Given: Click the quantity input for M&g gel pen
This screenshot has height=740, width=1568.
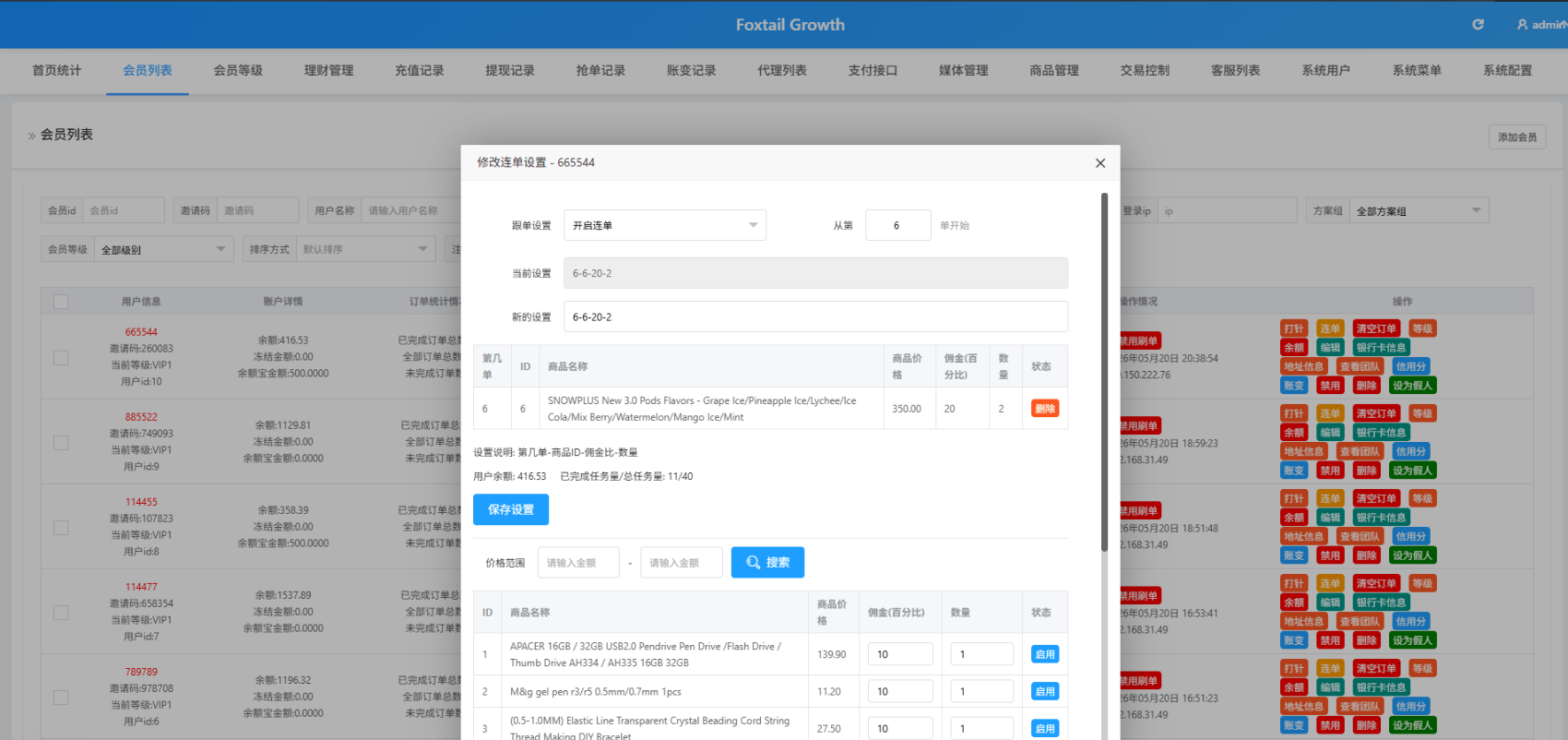Looking at the screenshot, I should coord(982,691).
